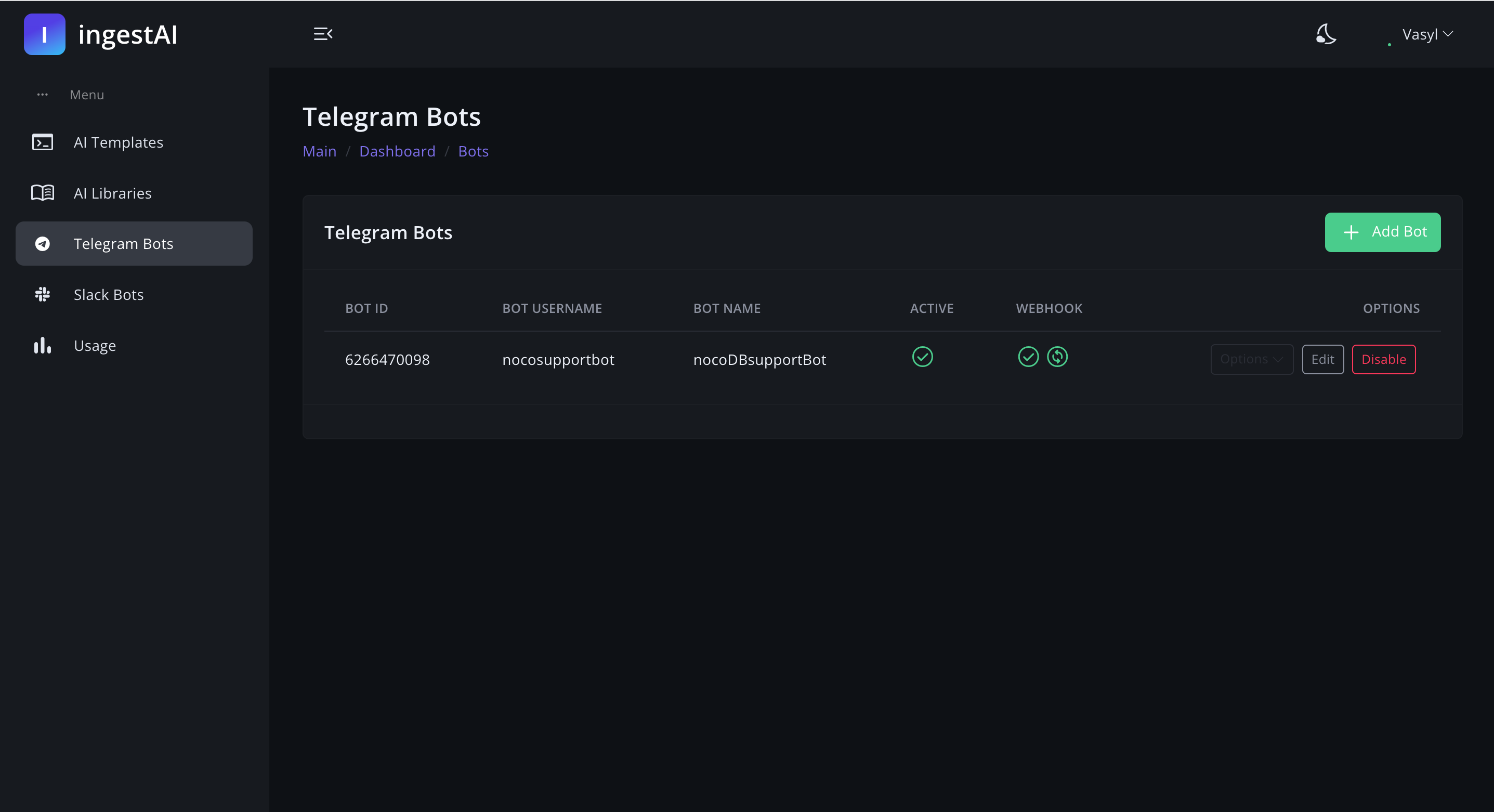Click the ingestAI brand name

(127, 35)
